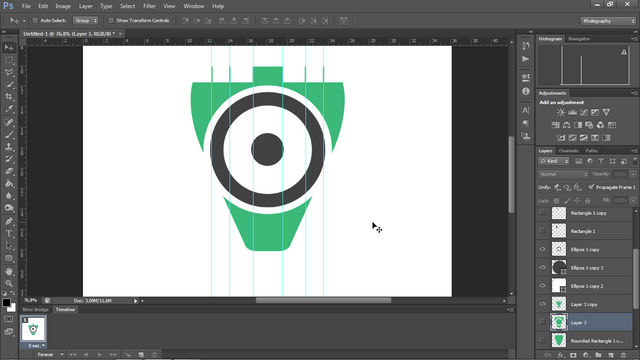
Task: Select the Rectangular Marquee tool
Action: pos(9,60)
